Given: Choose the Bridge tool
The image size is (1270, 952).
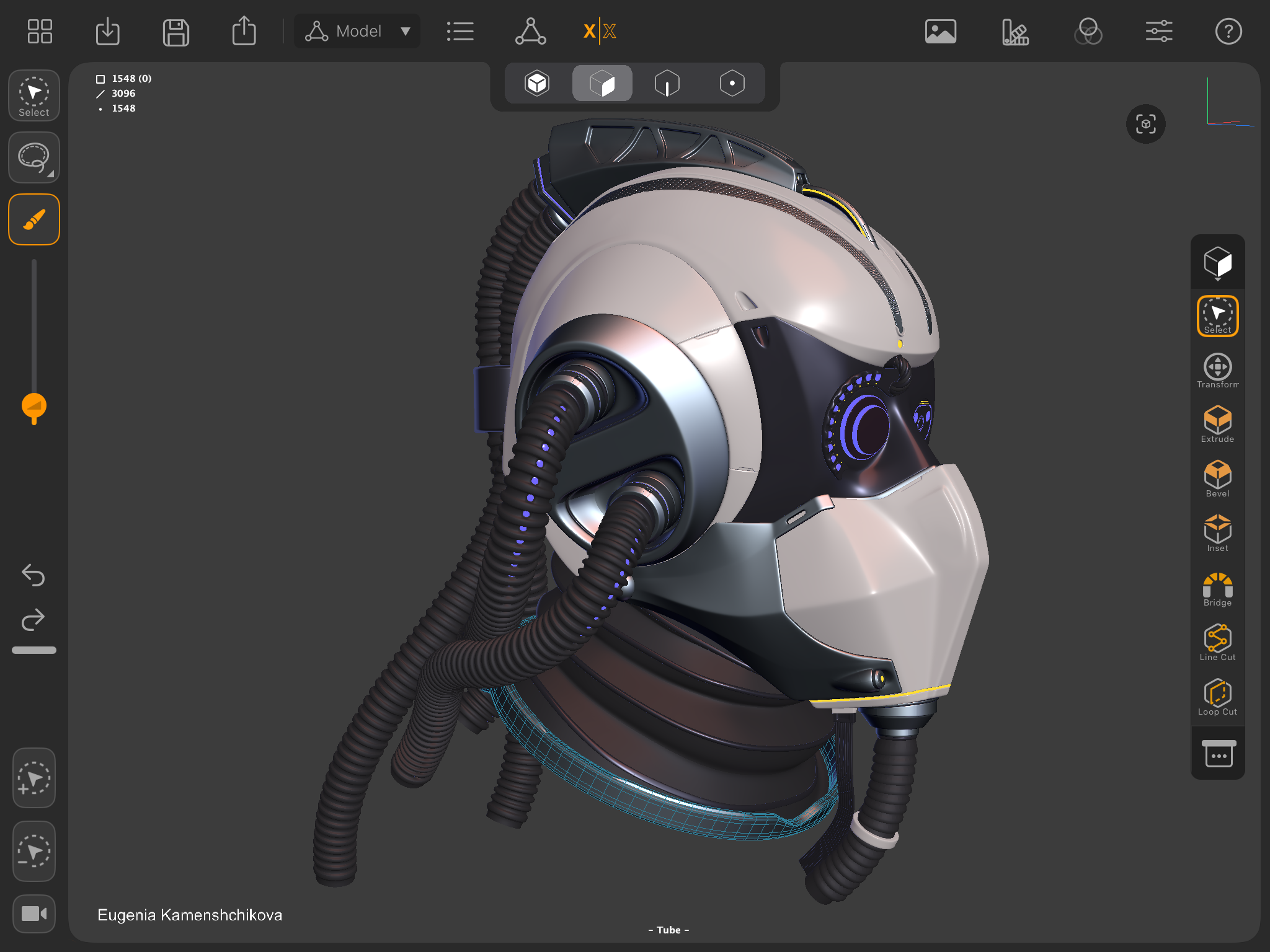Looking at the screenshot, I should click(1218, 589).
